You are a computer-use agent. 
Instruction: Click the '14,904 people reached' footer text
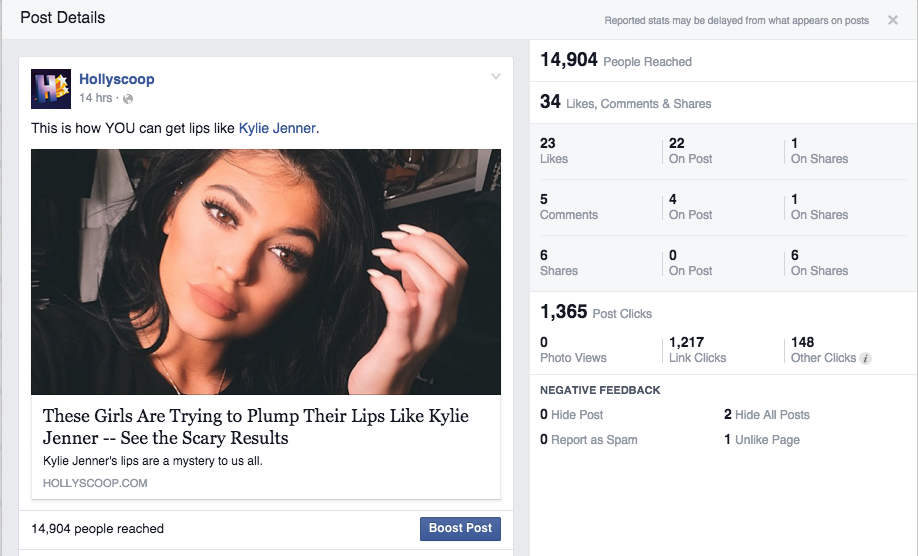coord(97,528)
